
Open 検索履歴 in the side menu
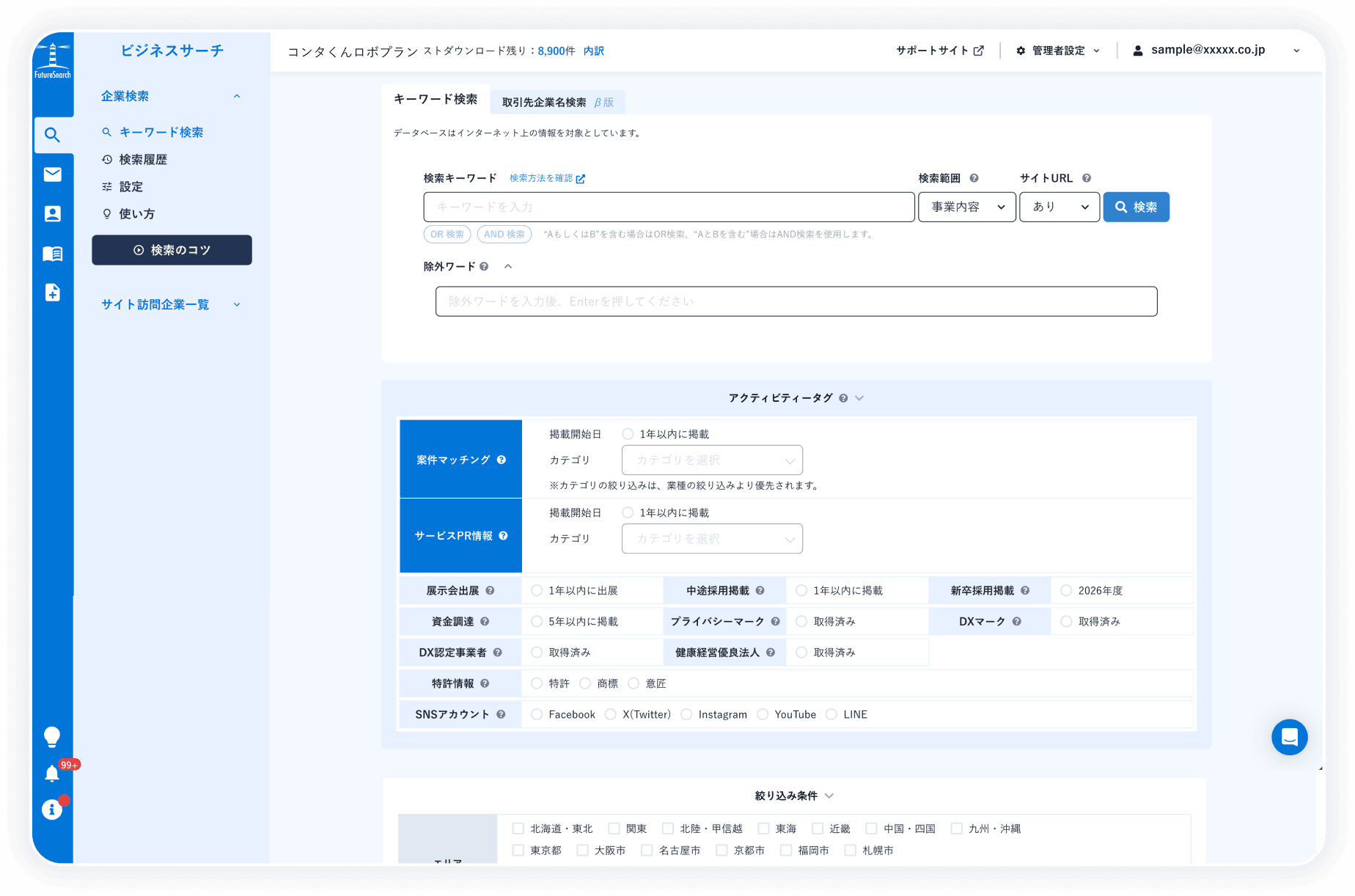click(143, 160)
